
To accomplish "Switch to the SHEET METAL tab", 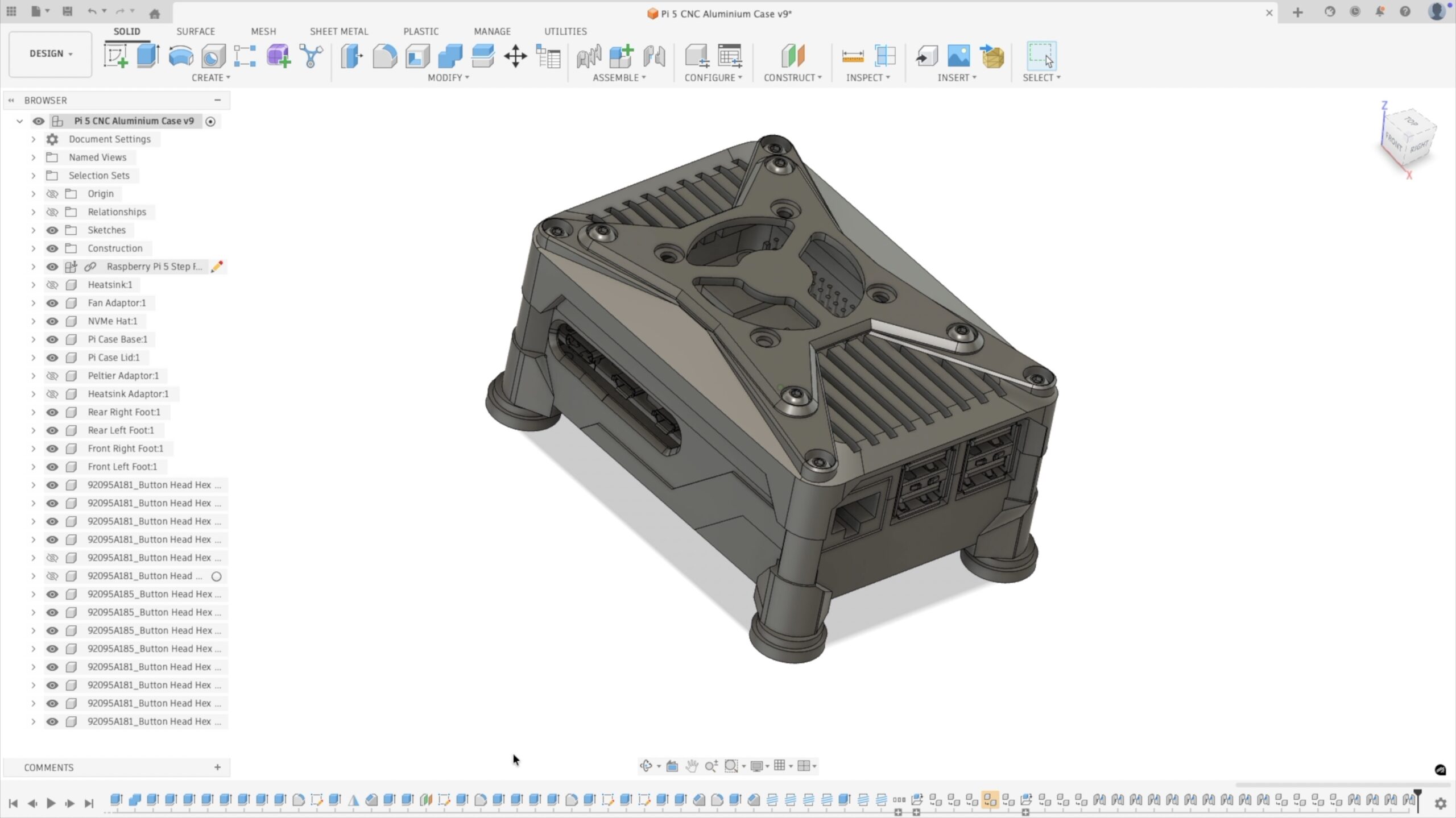I will (338, 31).
